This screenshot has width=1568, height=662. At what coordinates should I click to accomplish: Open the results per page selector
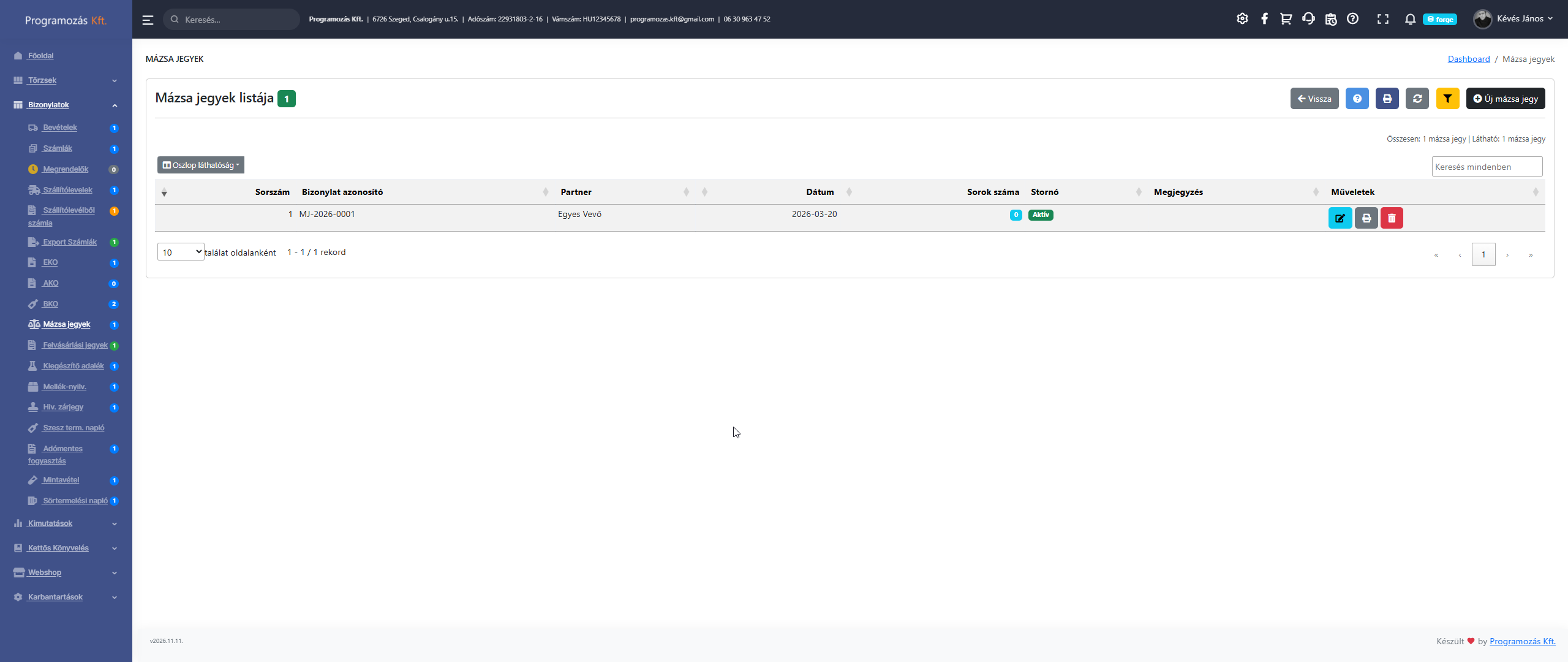coord(181,252)
